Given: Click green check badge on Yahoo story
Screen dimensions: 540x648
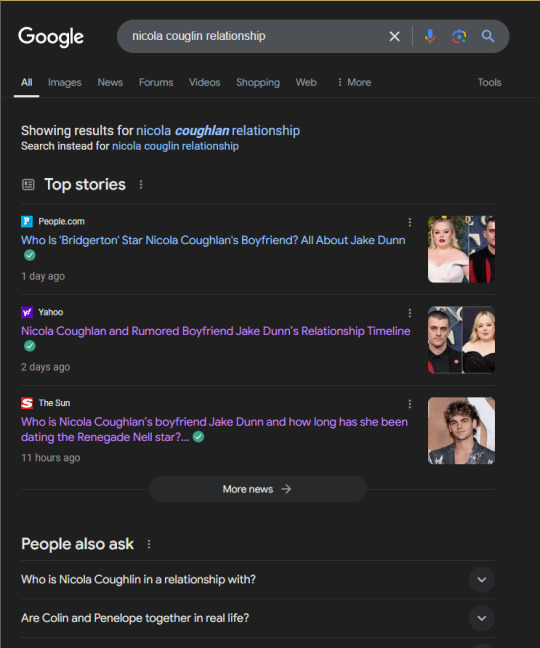Looking at the screenshot, I should pos(30,346).
